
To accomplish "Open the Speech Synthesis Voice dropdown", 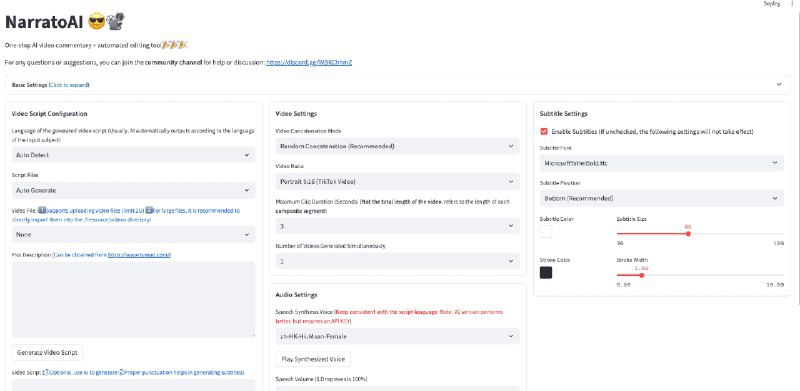I will coord(397,336).
